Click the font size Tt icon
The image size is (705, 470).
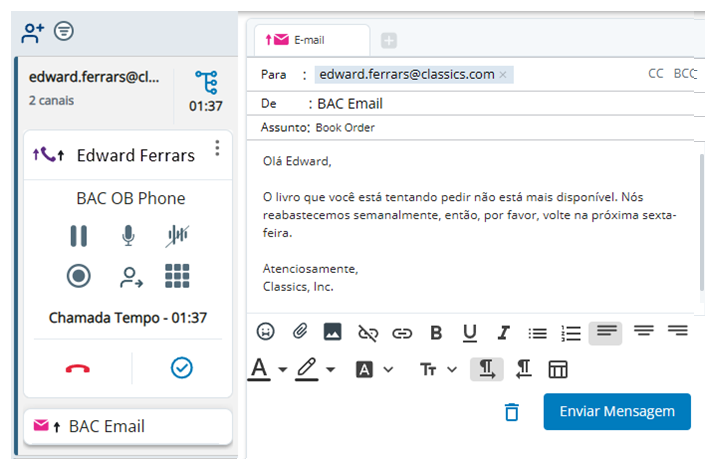click(428, 370)
